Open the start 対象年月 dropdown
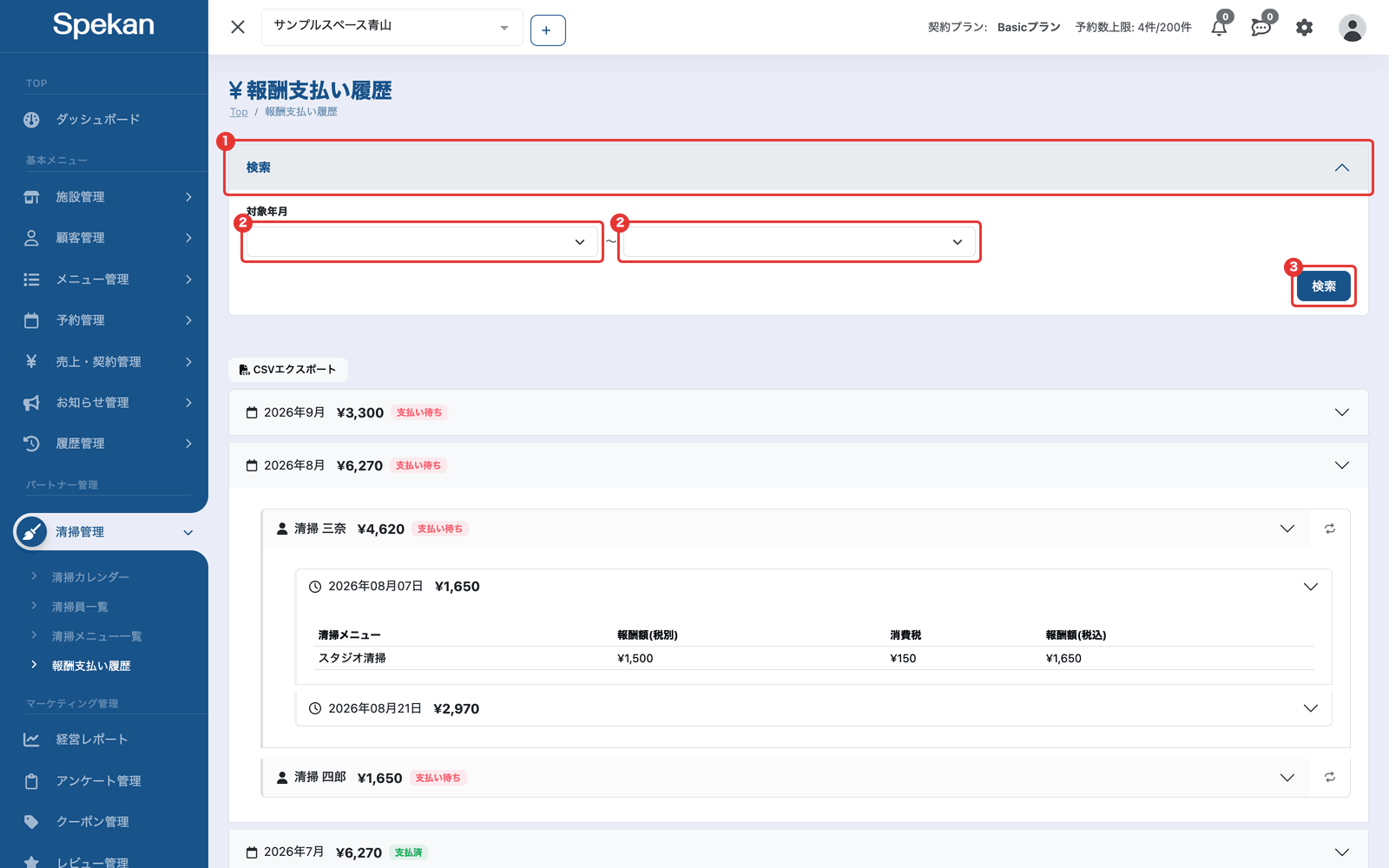Viewport: 1389px width, 868px height. click(x=422, y=242)
